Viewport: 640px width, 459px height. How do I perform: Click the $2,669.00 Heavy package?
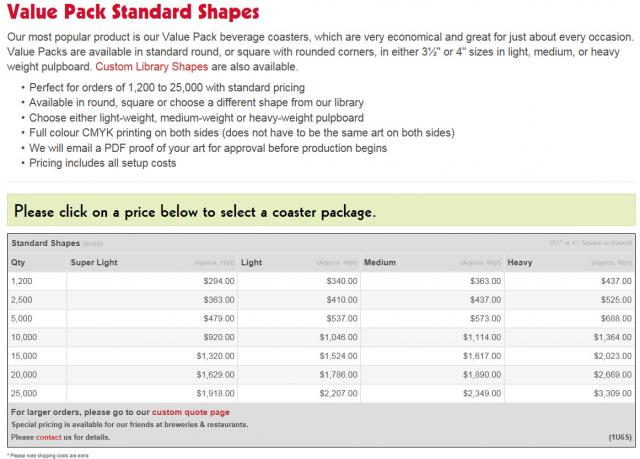click(609, 373)
